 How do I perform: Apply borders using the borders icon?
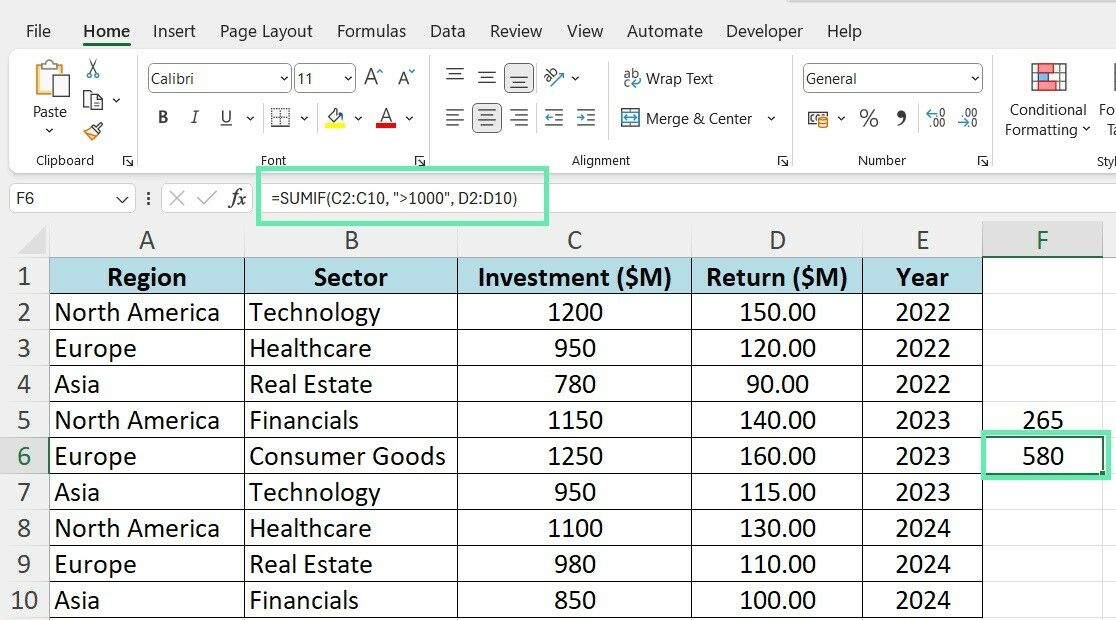click(280, 117)
